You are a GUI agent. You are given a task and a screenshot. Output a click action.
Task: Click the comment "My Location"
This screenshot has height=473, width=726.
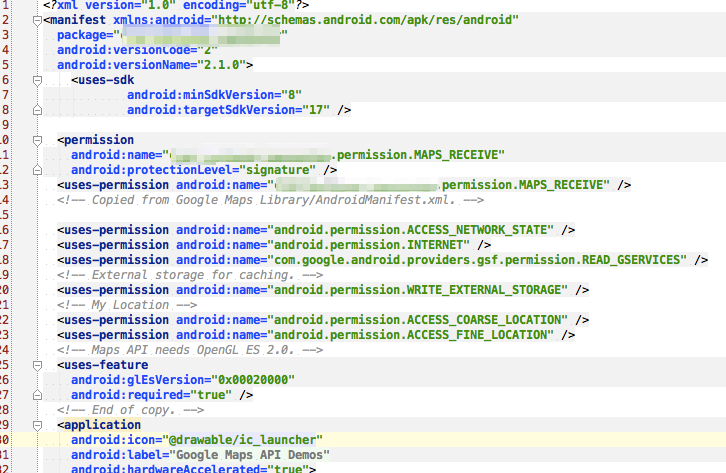(127, 305)
